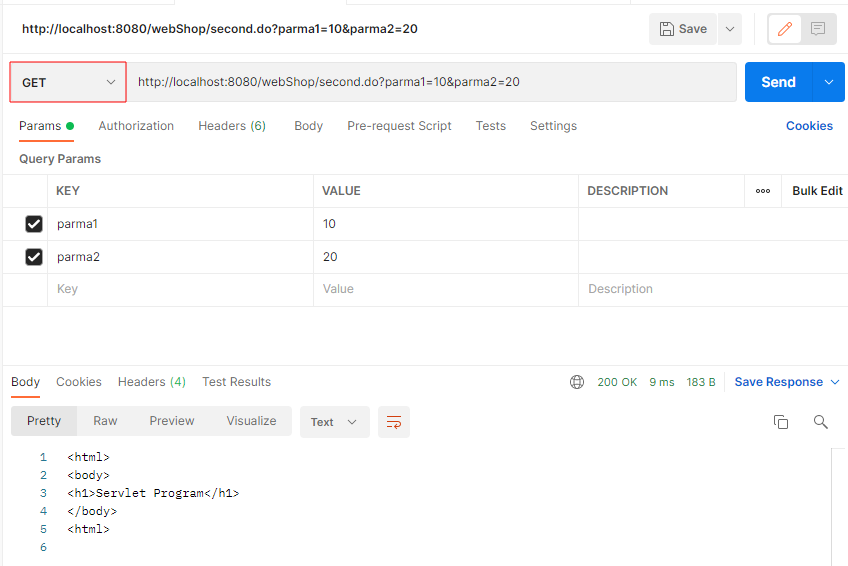The image size is (848, 566).
Task: Click the Send button
Action: point(778,82)
